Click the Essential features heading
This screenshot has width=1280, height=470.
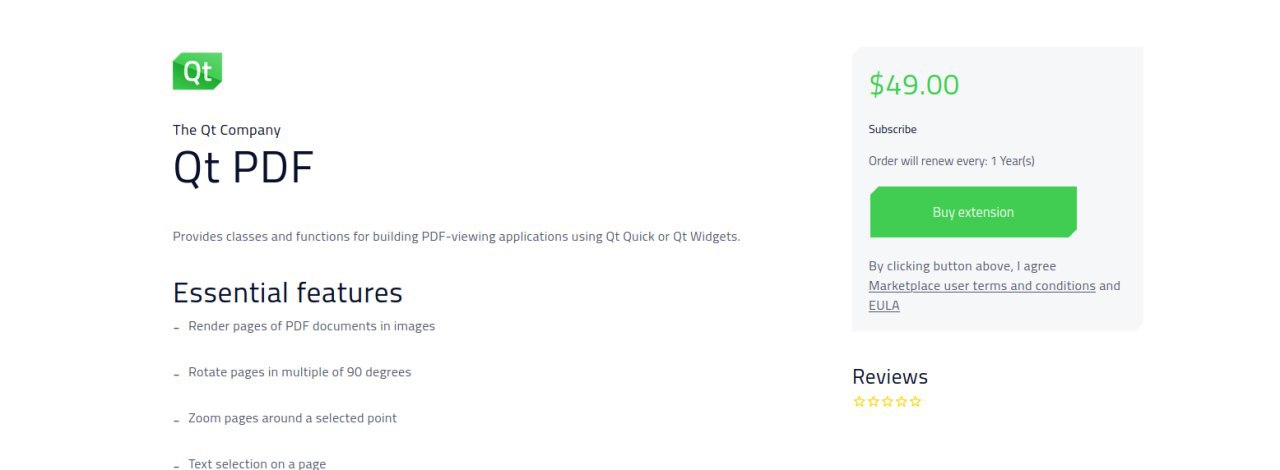click(x=288, y=293)
